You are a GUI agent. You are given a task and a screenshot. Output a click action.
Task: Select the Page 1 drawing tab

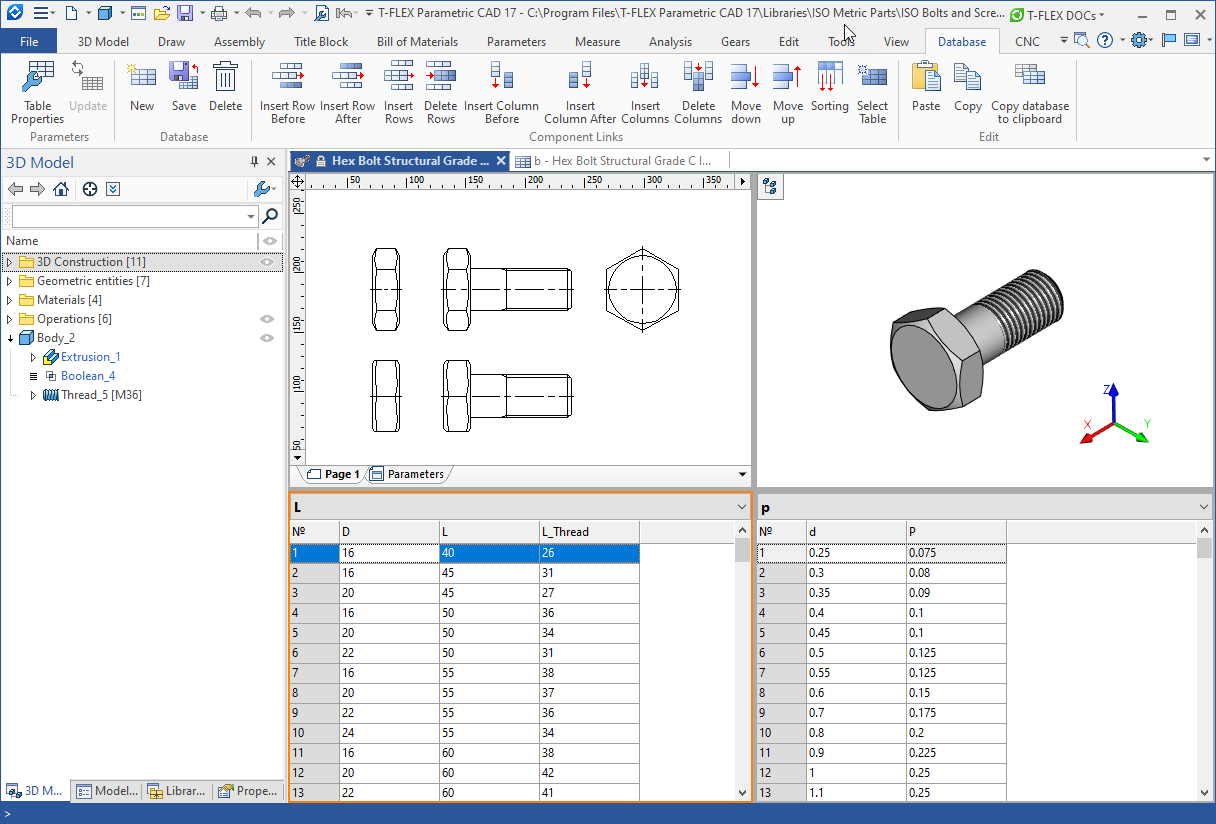click(334, 474)
